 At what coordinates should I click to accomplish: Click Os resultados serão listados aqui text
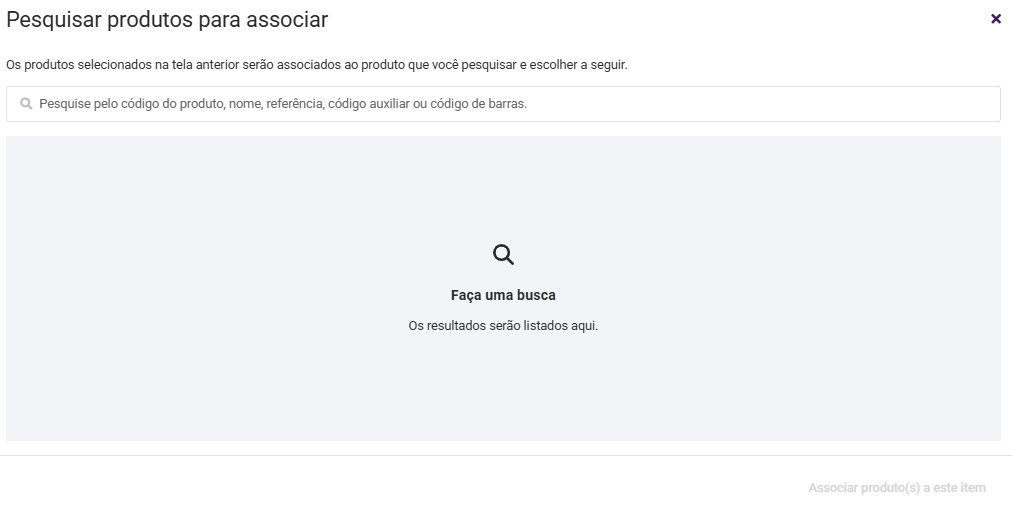(503, 326)
